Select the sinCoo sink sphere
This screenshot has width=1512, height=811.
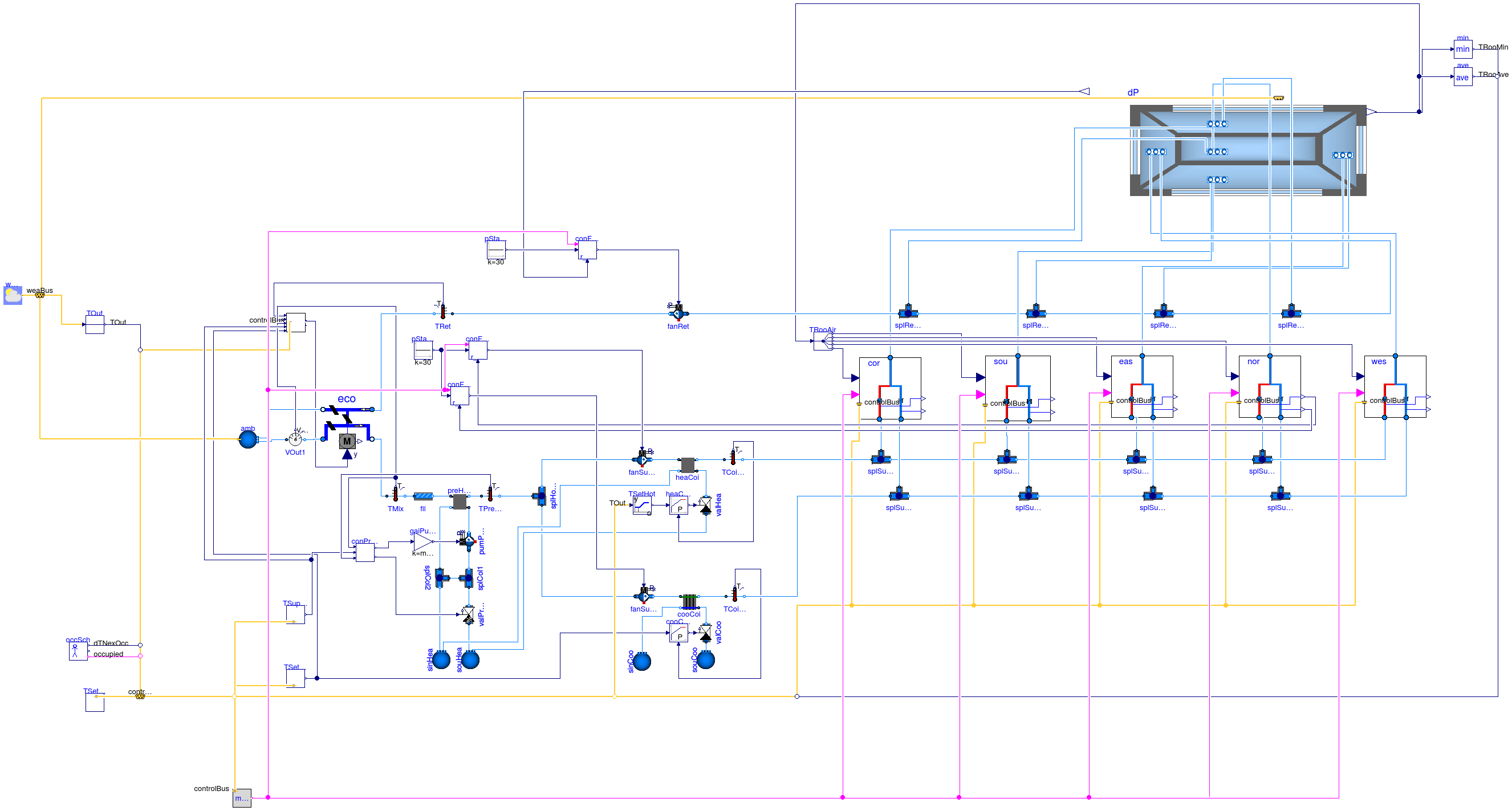pos(642,662)
